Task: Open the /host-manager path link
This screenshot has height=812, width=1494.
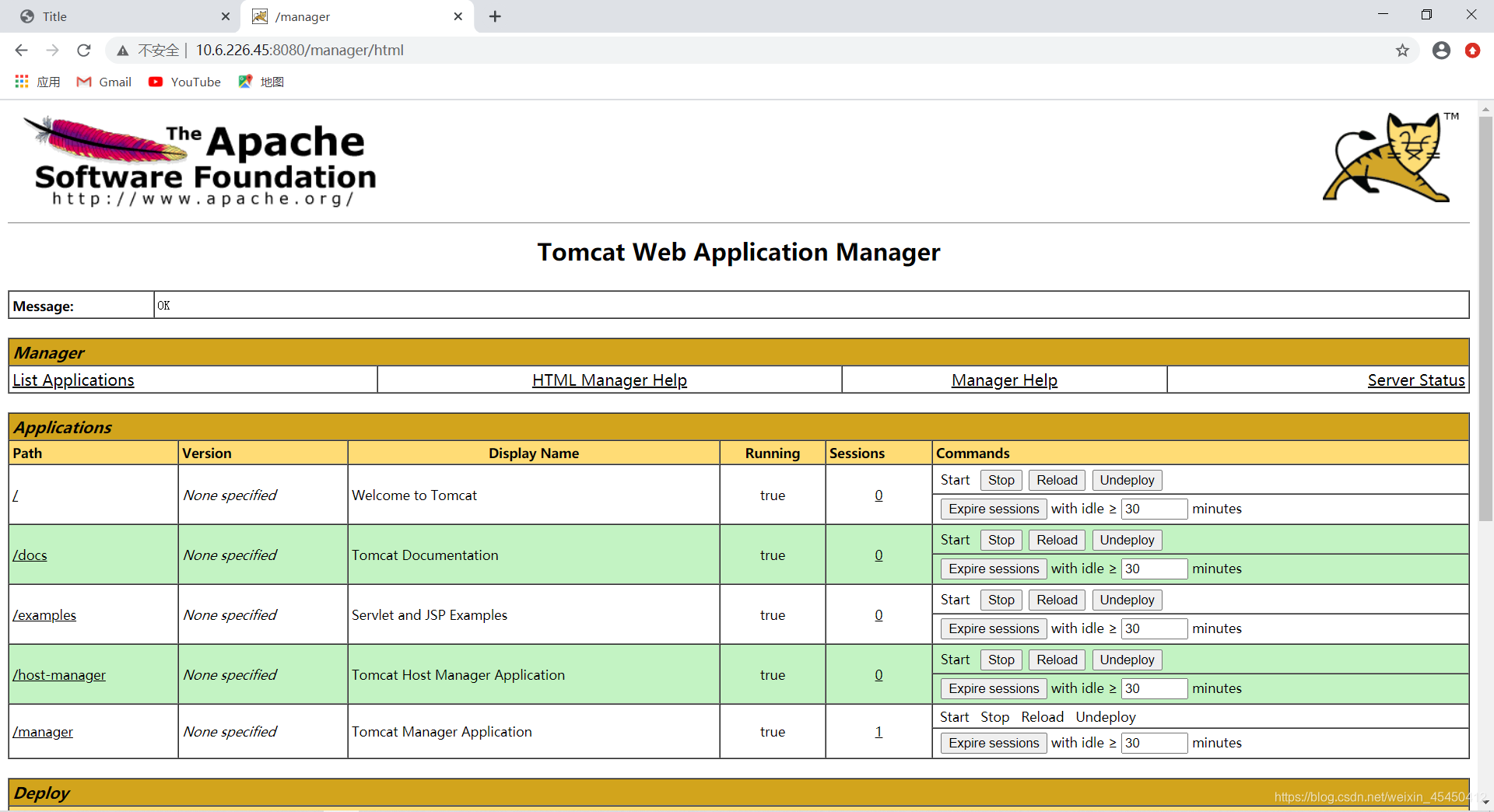Action: tap(59, 675)
